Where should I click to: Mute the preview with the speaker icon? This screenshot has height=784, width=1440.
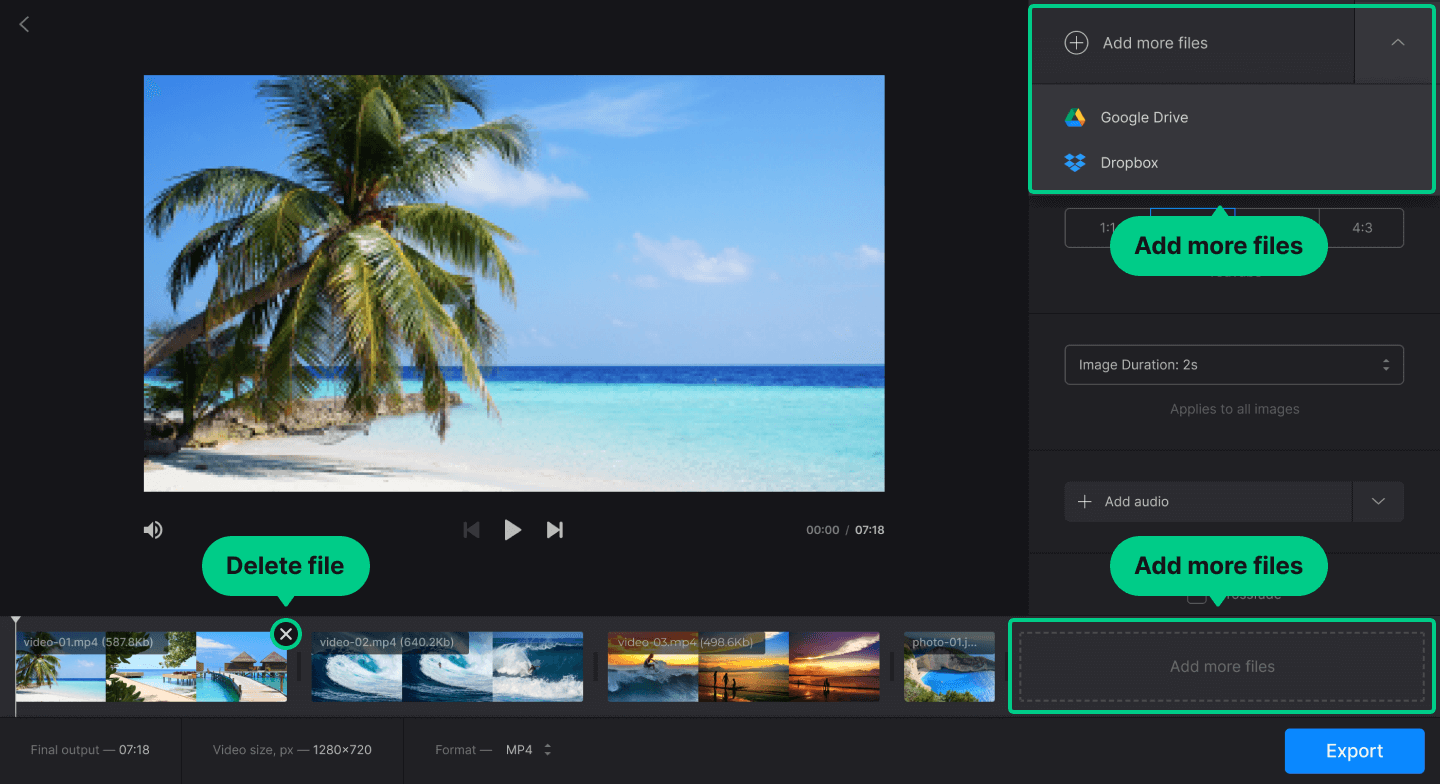(153, 530)
